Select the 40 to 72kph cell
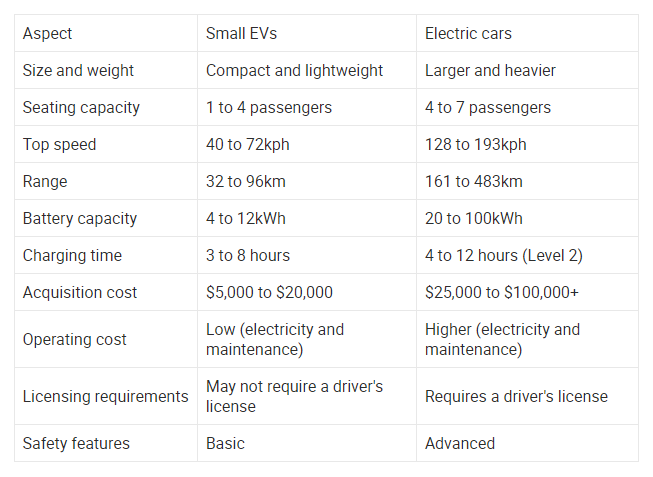Image resolution: width=653 pixels, height=477 pixels. tap(307, 145)
